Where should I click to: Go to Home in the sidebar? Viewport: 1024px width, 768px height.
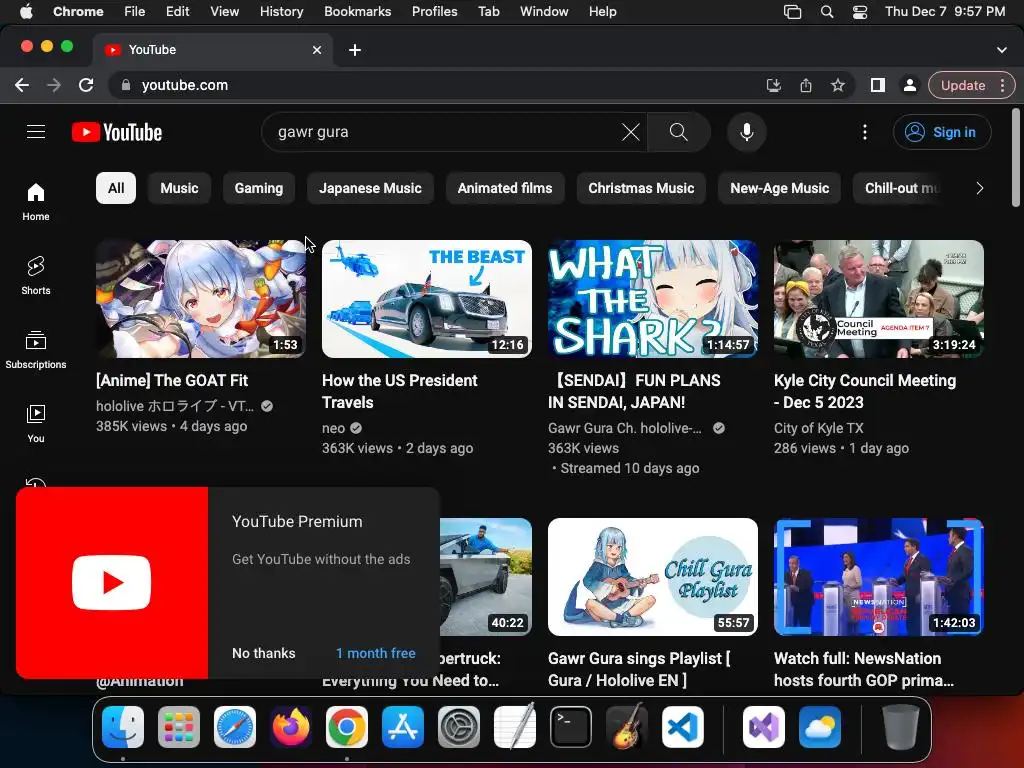tap(36, 202)
